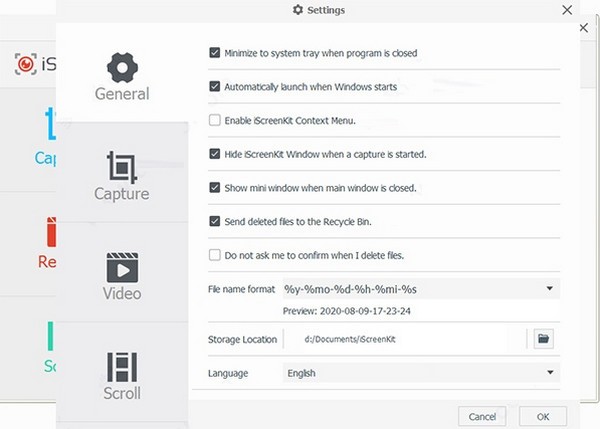Toggle Minimize to system tray checkbox
Image resolution: width=600 pixels, height=429 pixels.
(x=215, y=53)
